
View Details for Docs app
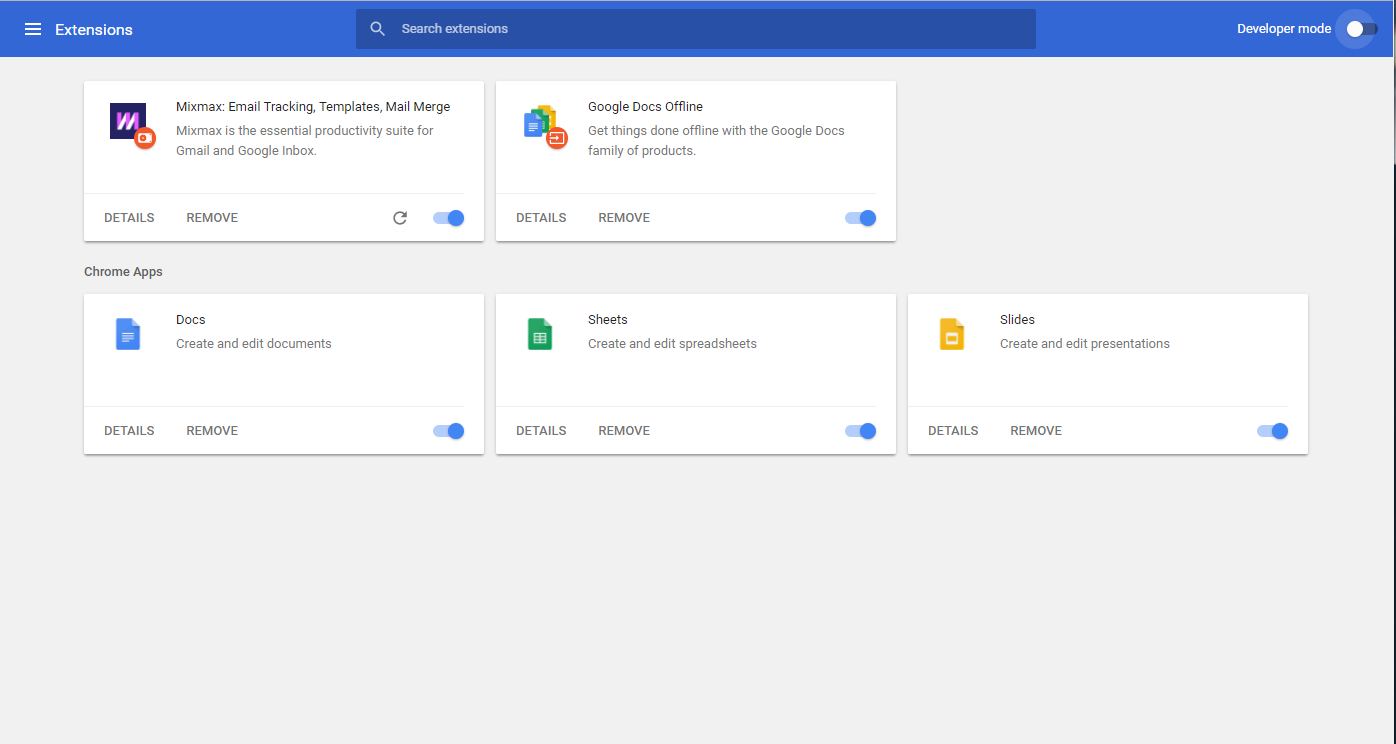[129, 431]
